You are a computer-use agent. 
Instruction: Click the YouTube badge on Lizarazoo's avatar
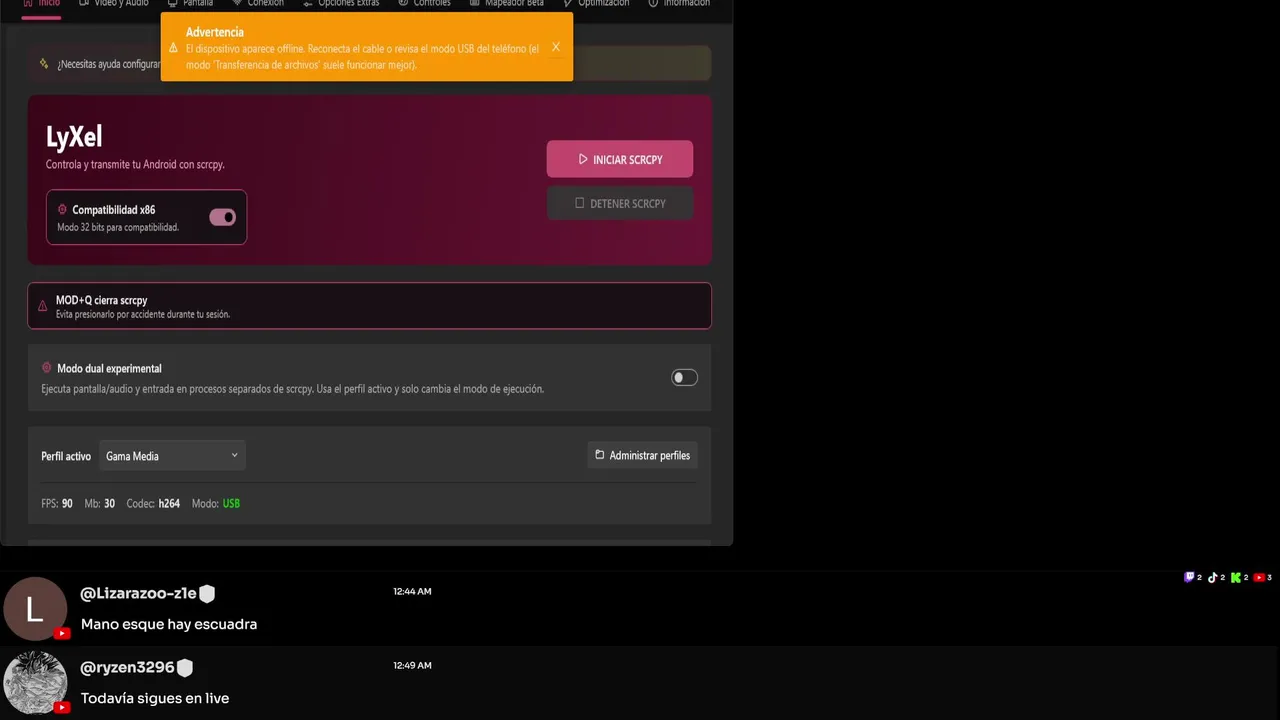pyautogui.click(x=62, y=633)
